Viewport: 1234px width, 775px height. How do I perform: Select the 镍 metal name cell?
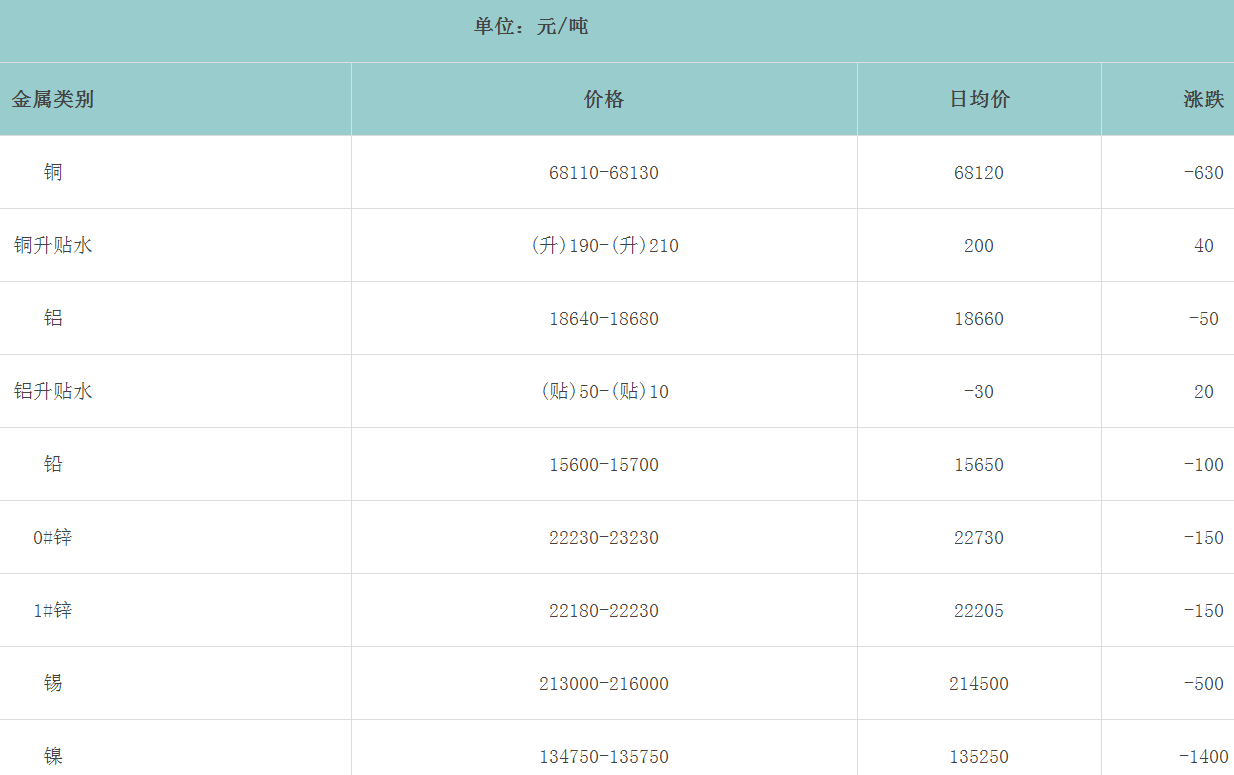53,756
